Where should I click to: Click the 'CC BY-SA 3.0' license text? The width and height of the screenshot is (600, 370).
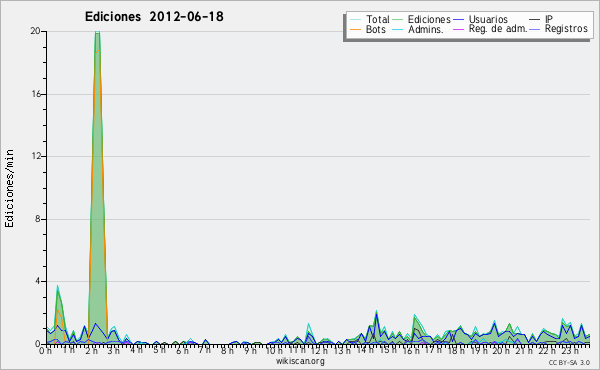(x=569, y=362)
